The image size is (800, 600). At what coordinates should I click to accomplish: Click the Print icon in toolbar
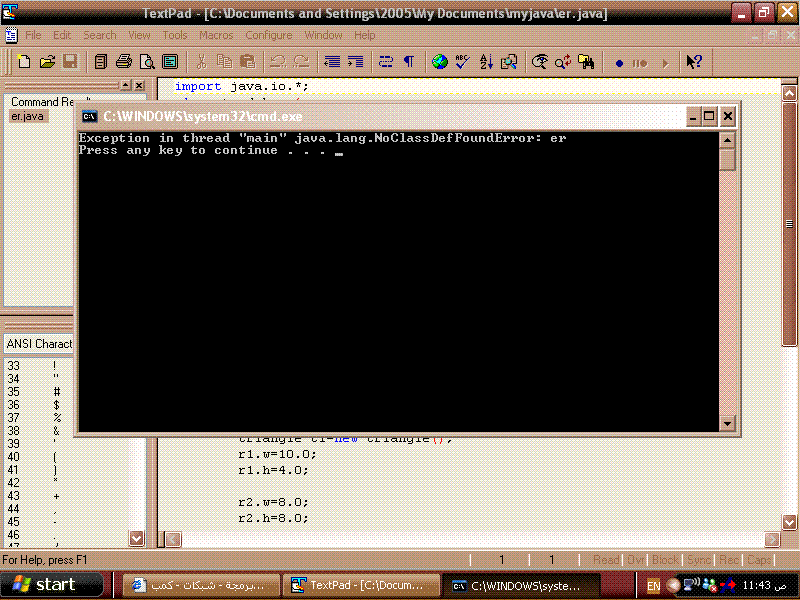coord(123,62)
